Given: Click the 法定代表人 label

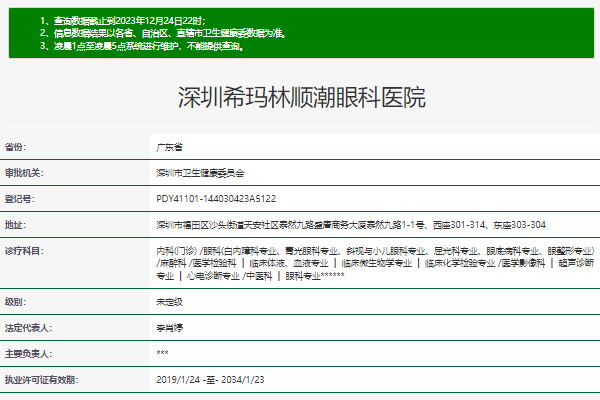Looking at the screenshot, I should click(x=28, y=328).
